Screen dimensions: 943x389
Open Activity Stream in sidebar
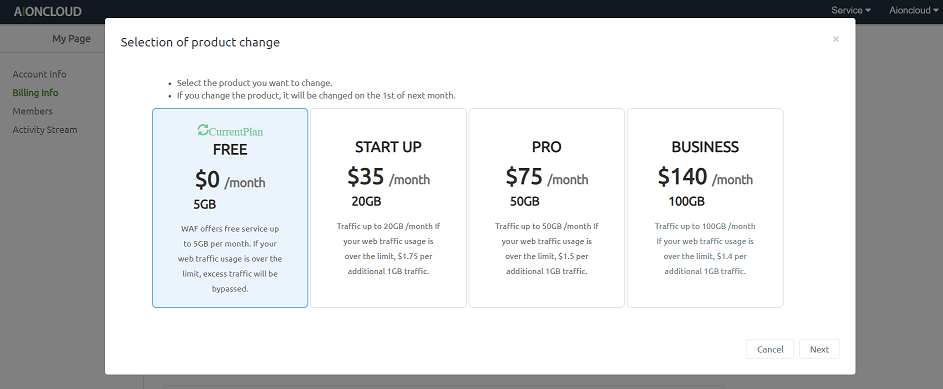pos(45,130)
